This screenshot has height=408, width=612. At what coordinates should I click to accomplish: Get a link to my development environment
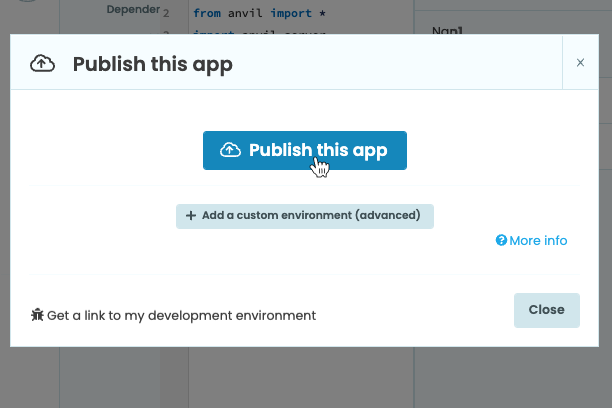pos(180,315)
